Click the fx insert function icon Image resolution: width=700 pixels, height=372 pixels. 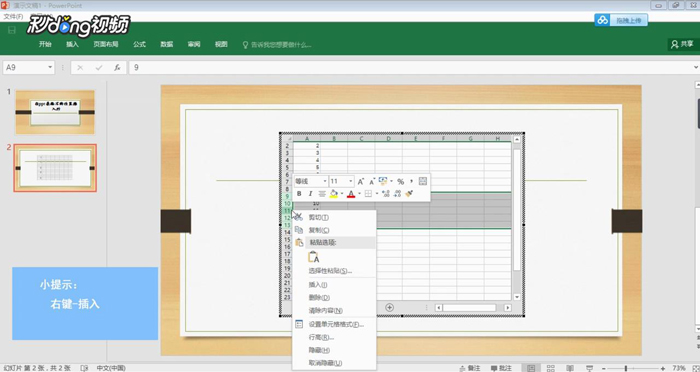click(117, 67)
